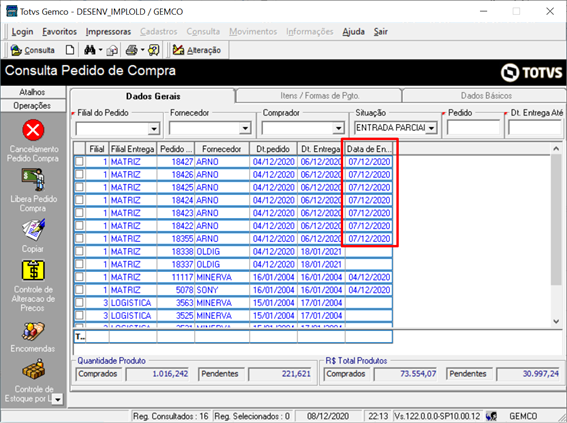Check the box for pedido 18423

tap(79, 213)
